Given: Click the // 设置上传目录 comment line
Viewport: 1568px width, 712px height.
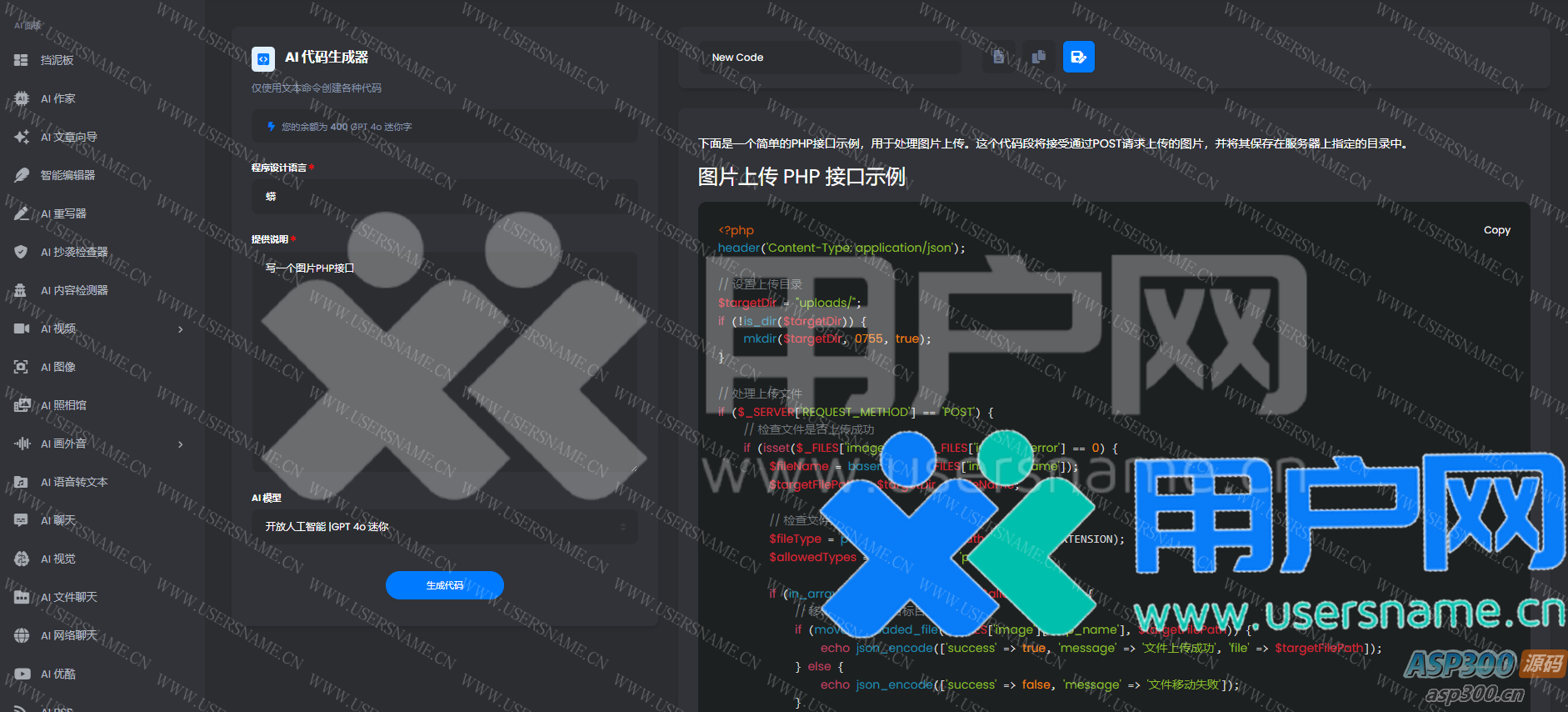Looking at the screenshot, I should click(x=761, y=284).
